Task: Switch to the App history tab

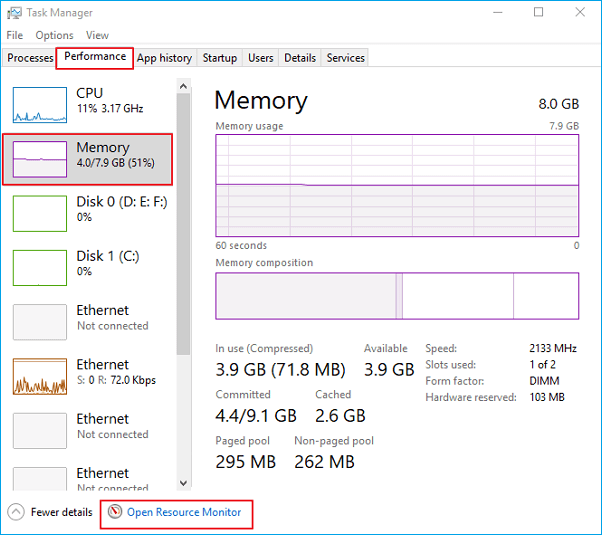Action: pos(164,58)
